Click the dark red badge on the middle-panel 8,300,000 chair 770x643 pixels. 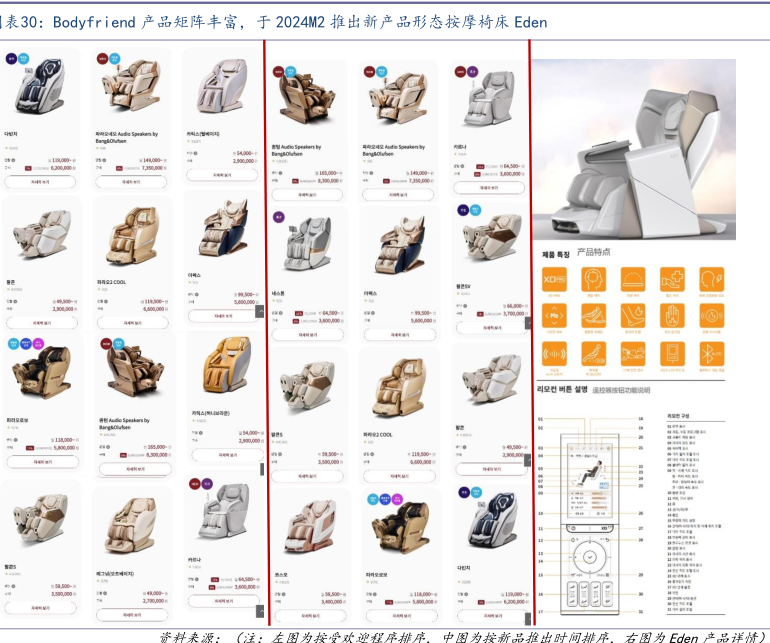pos(278,71)
